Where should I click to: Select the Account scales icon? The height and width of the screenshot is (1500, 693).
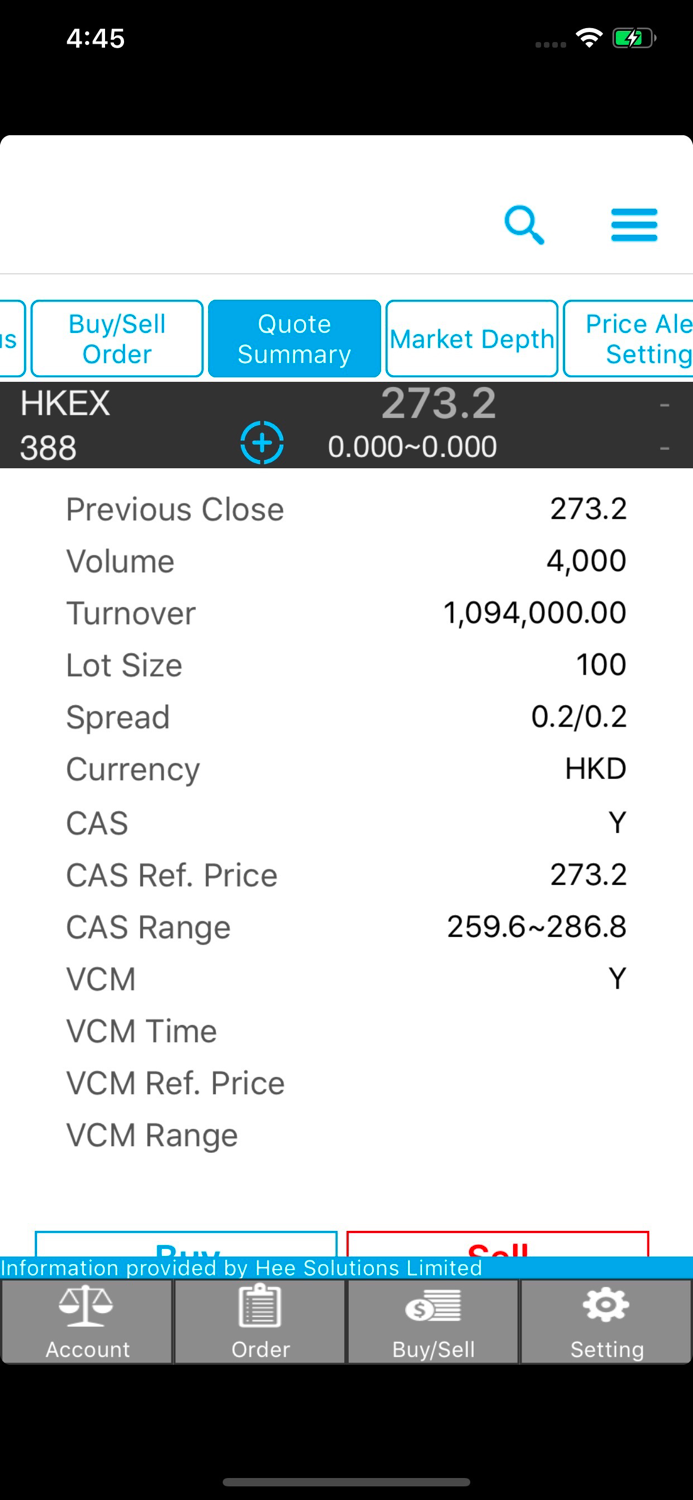click(x=86, y=1320)
